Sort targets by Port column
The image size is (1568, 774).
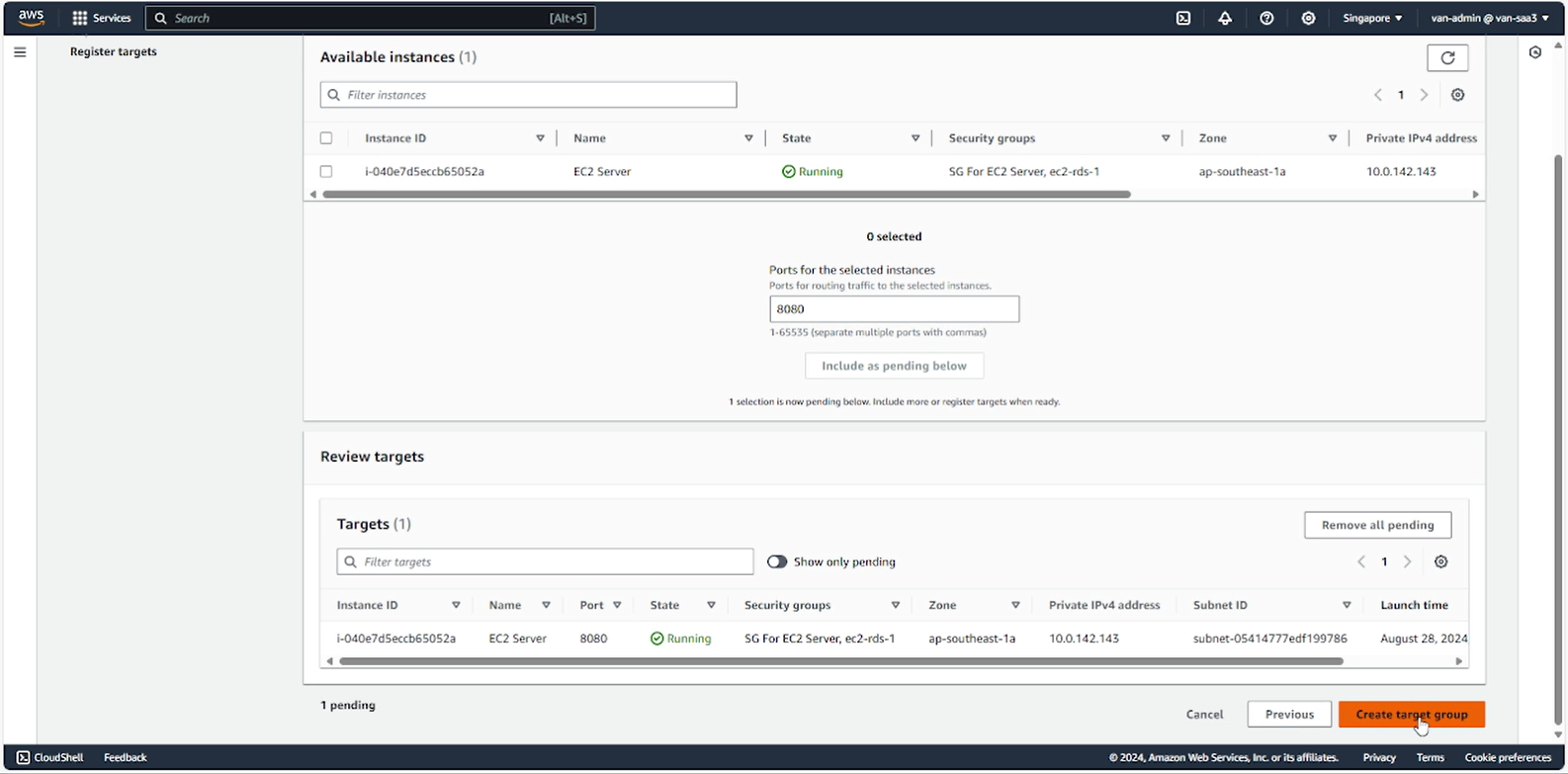(x=617, y=605)
